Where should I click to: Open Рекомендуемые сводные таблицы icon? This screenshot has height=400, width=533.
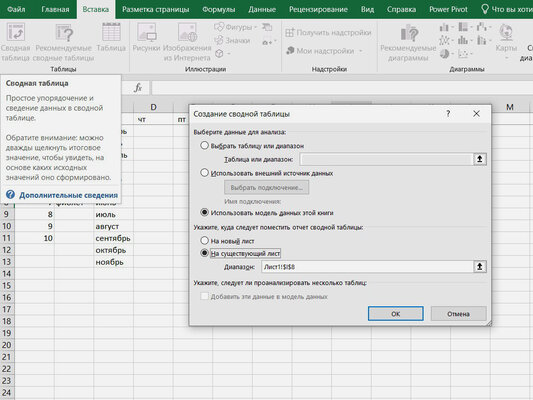64,33
